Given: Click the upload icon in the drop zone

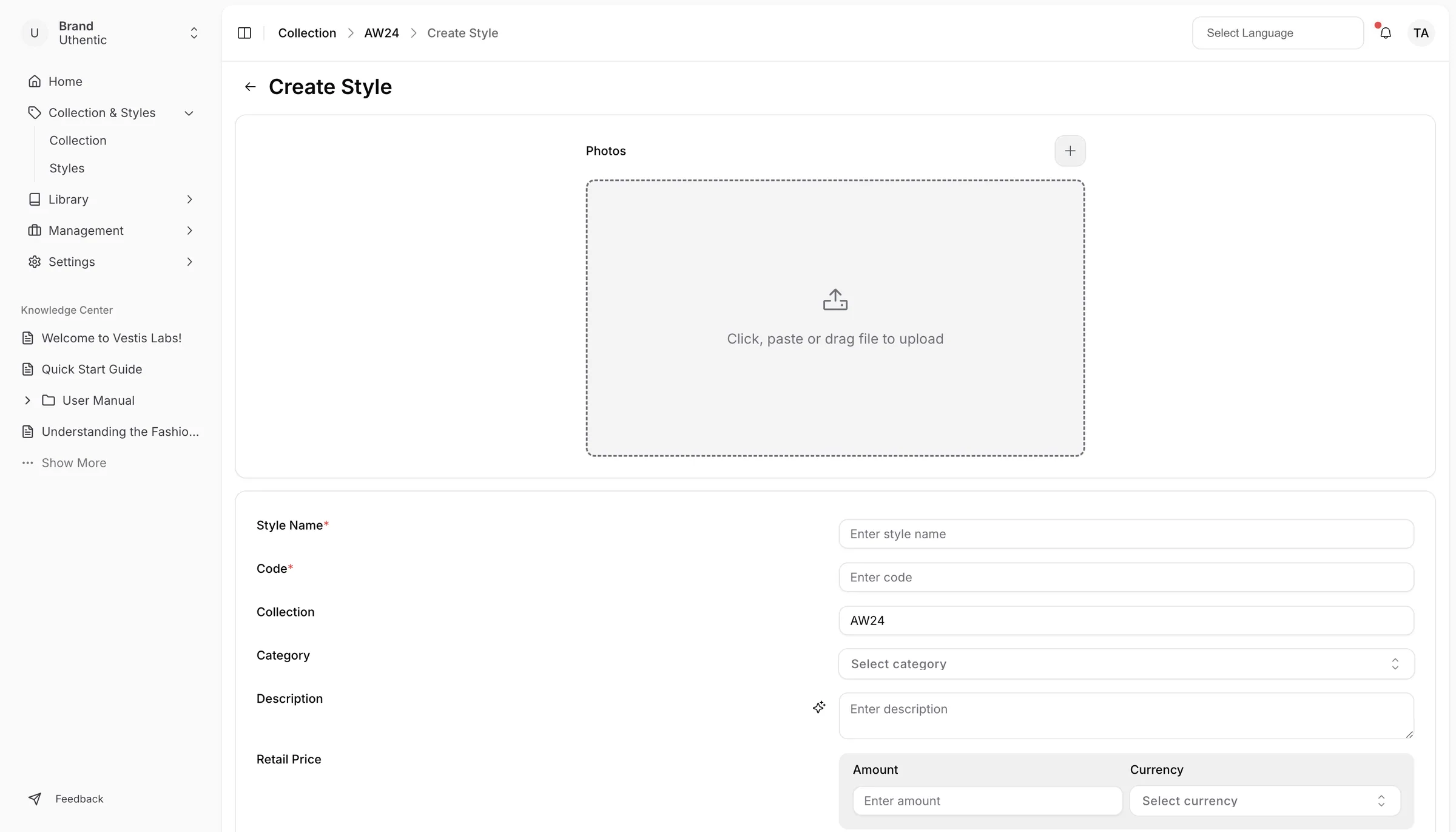Looking at the screenshot, I should point(835,300).
